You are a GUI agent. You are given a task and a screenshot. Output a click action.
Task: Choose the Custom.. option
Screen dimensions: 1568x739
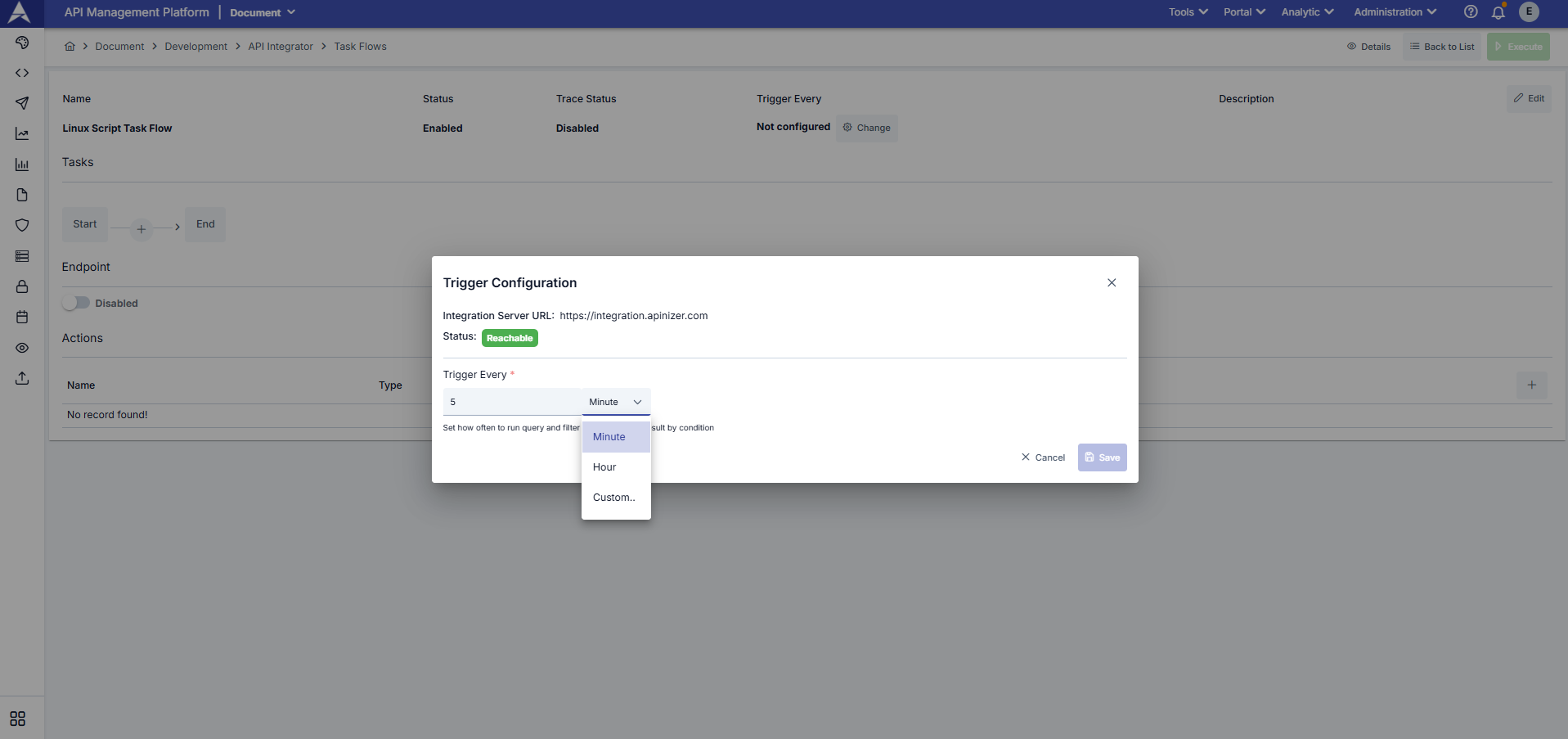[613, 498]
